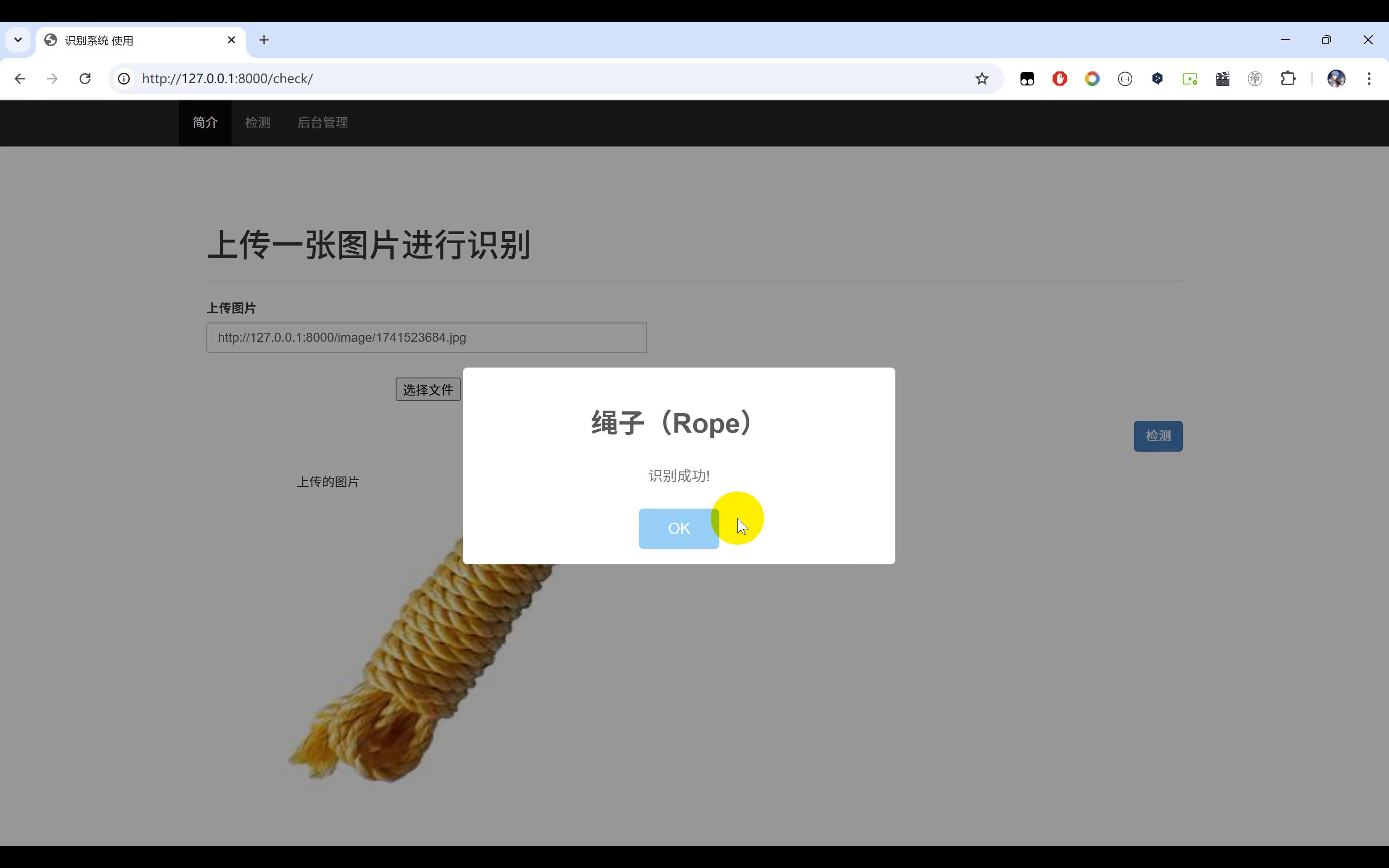1389x868 pixels.
Task: Open the red stop-hand AdBlock extension
Action: coord(1059,79)
